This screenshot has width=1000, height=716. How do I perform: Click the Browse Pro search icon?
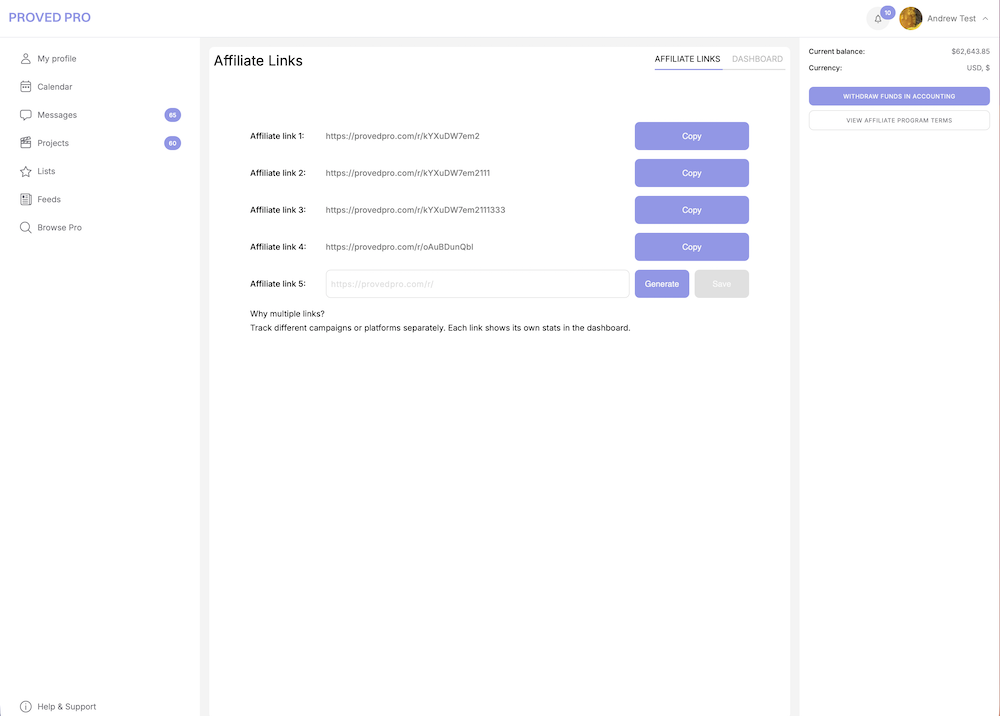(25, 227)
